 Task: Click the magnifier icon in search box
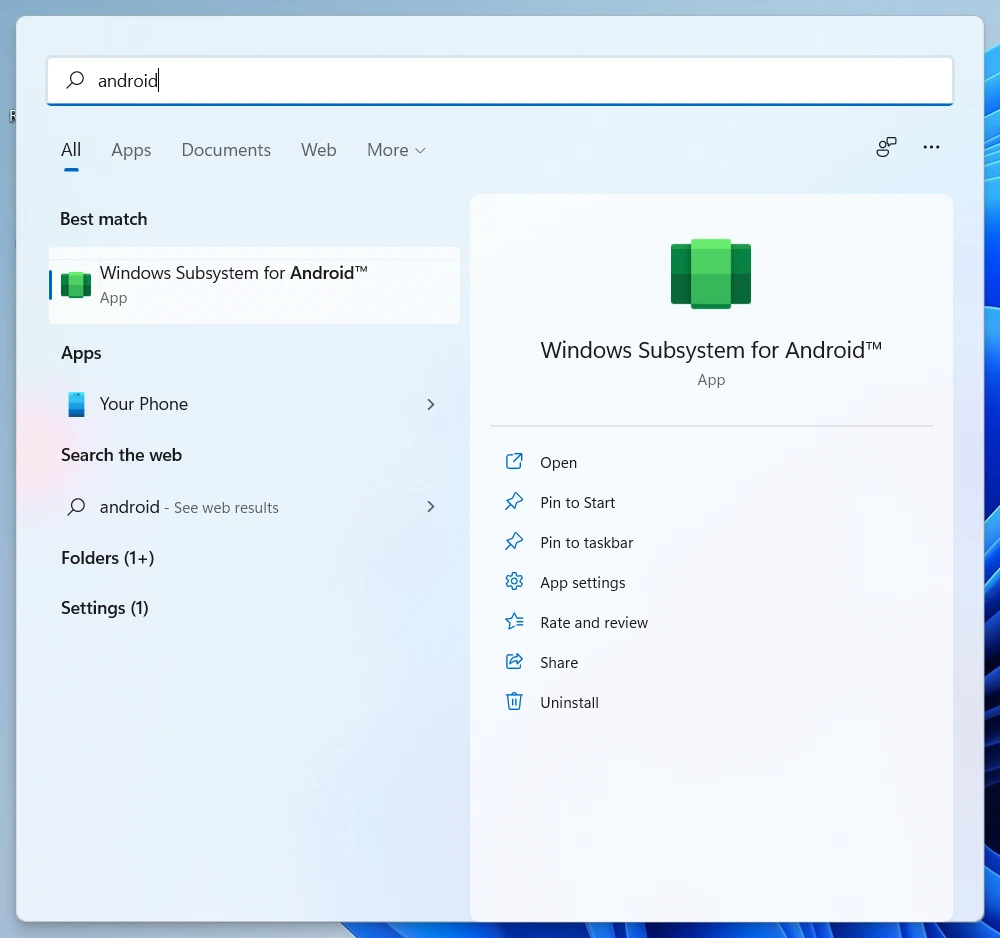(x=75, y=80)
